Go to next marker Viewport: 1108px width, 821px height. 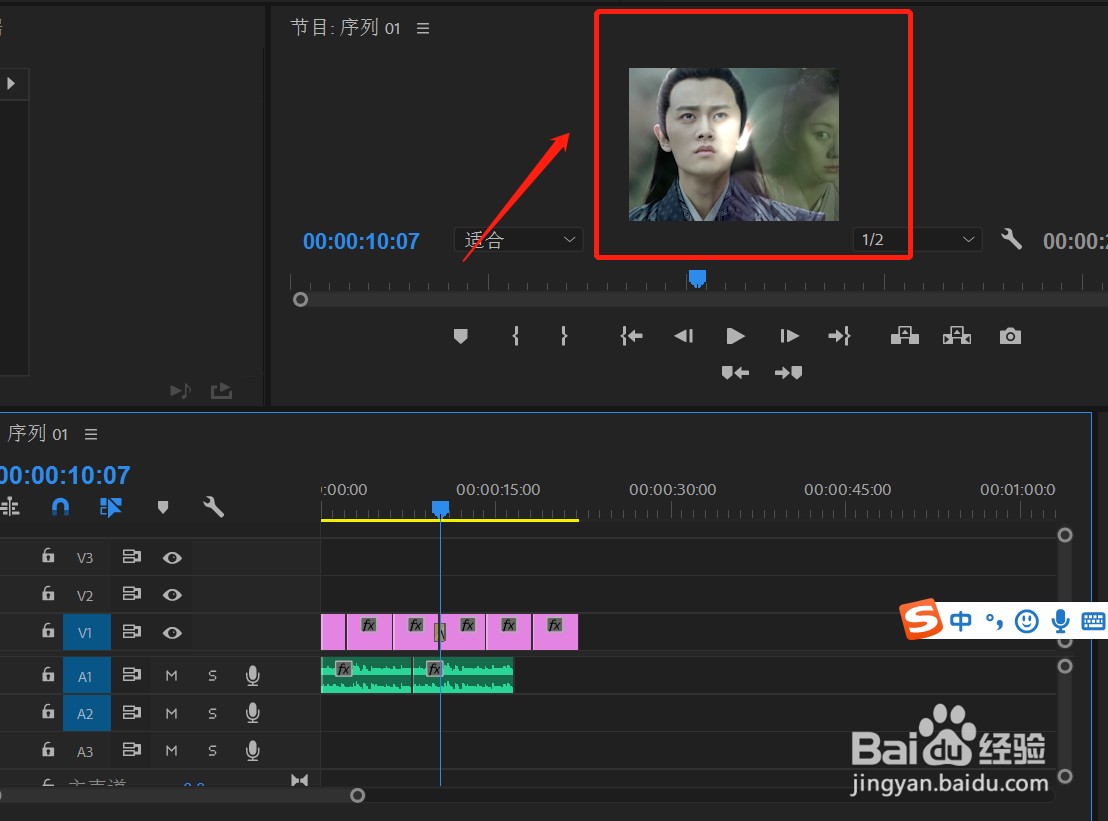(789, 372)
